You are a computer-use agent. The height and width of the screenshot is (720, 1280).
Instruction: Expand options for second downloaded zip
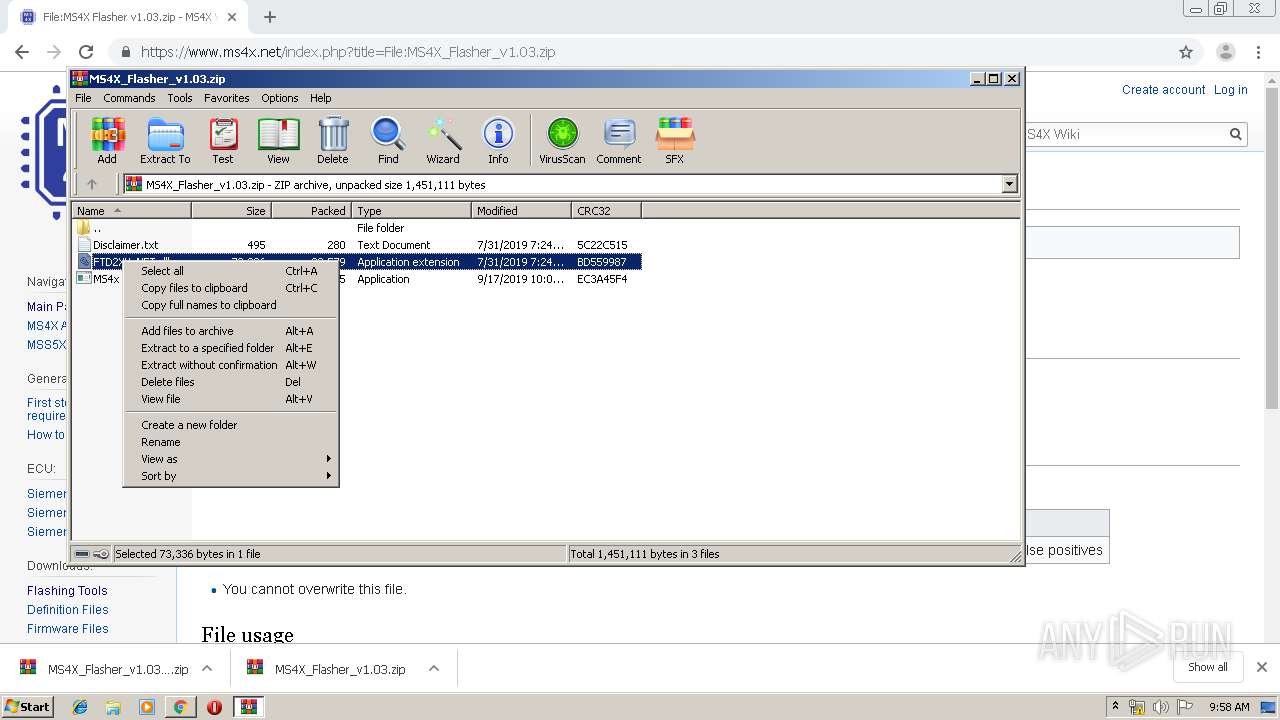point(434,668)
